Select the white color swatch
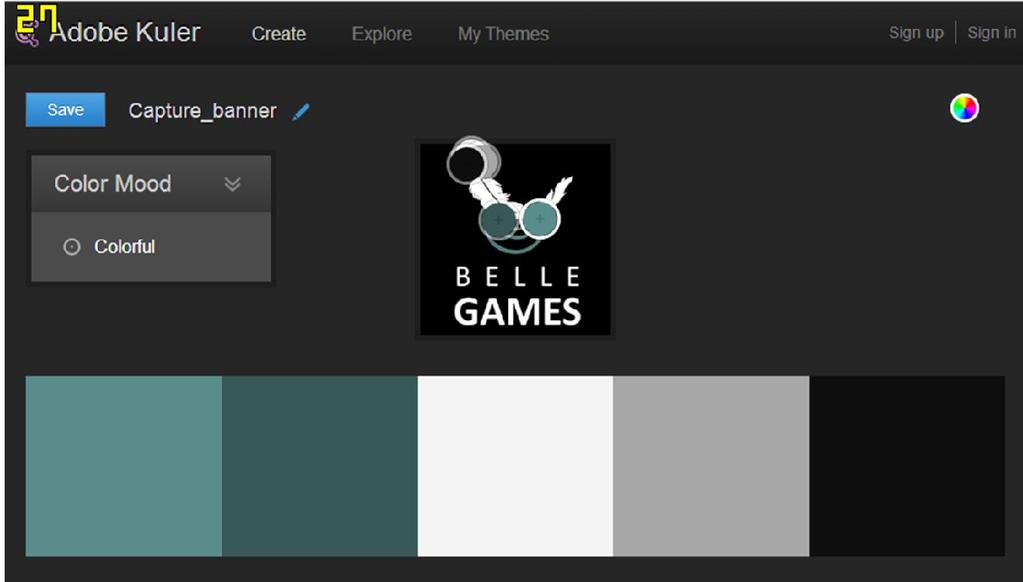This screenshot has width=1023, height=582. coord(515,466)
